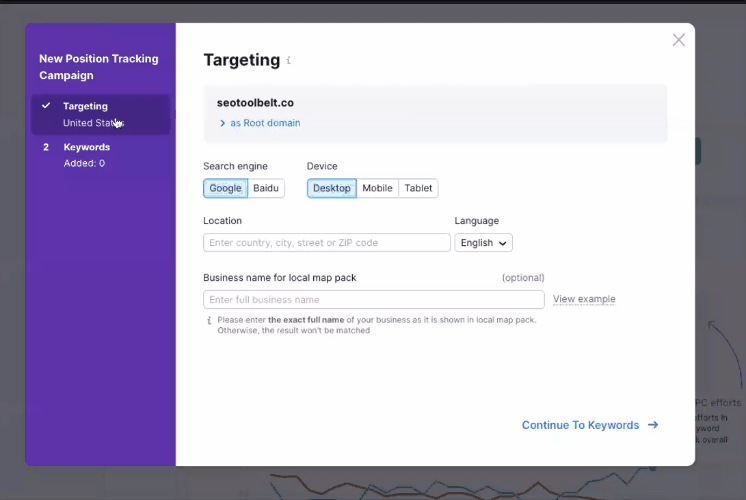Go to the Targeting step in sidebar
746x500 pixels.
[100, 114]
